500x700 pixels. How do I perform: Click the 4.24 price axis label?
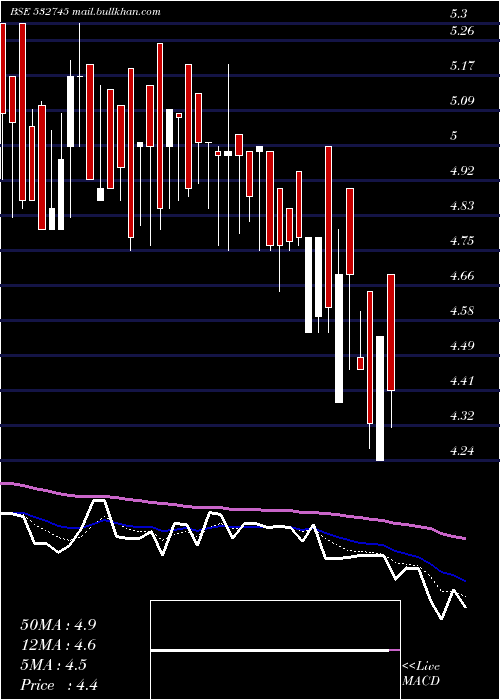[462, 451]
